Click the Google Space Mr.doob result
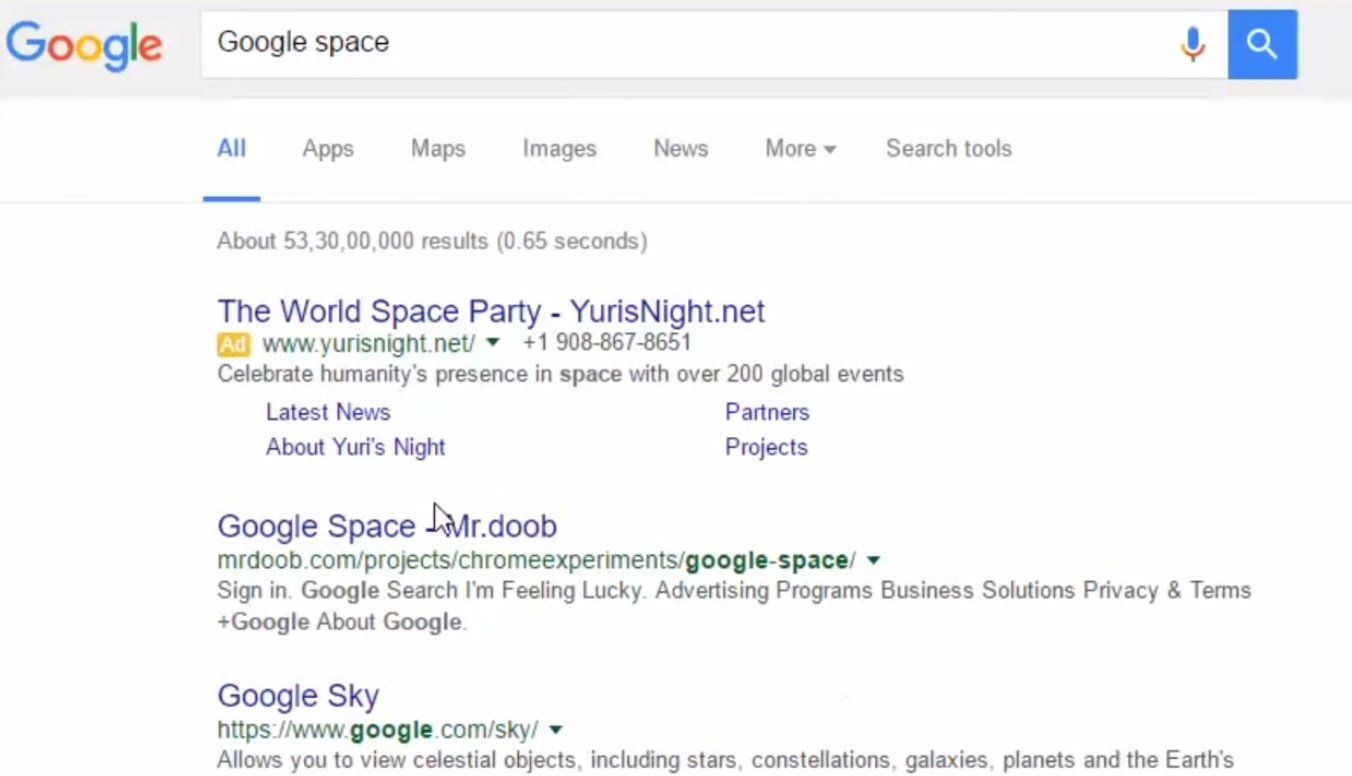The image size is (1352, 776). coord(387,526)
